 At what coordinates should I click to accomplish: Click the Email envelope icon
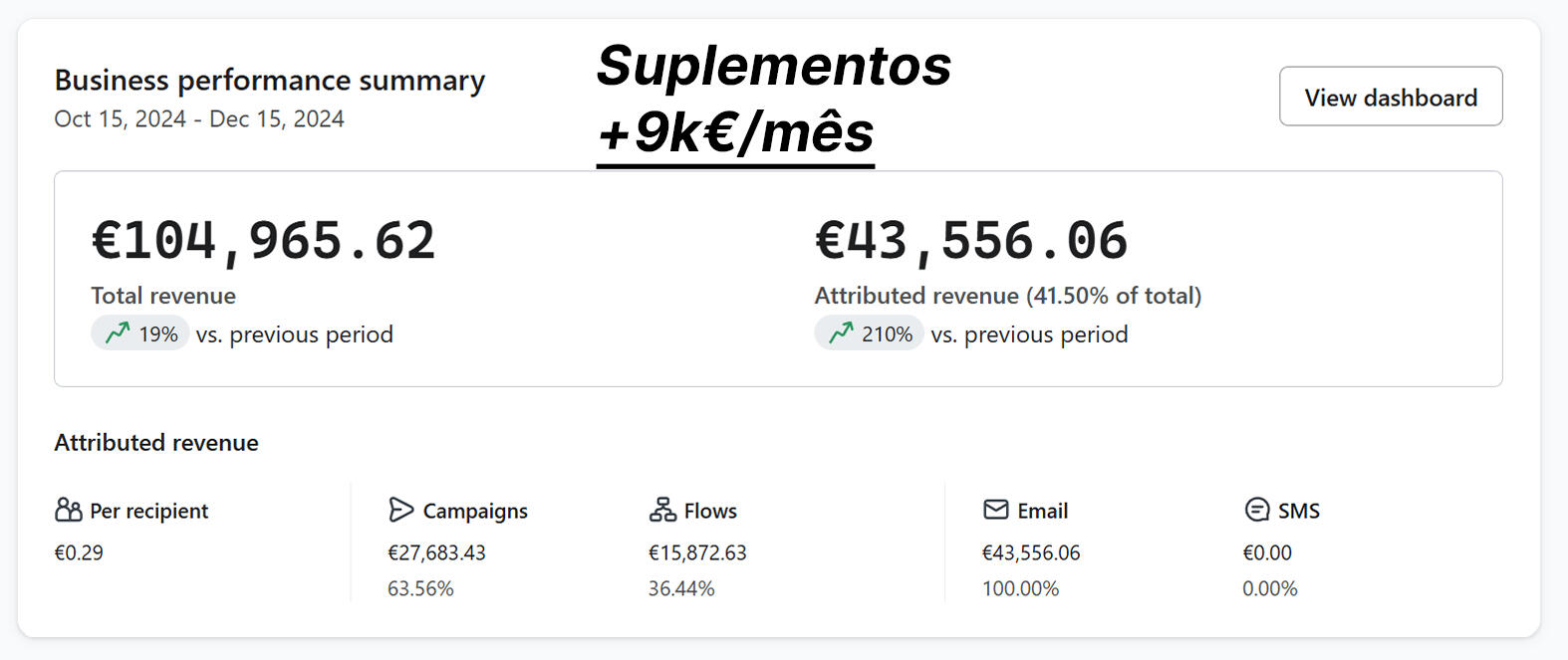995,510
